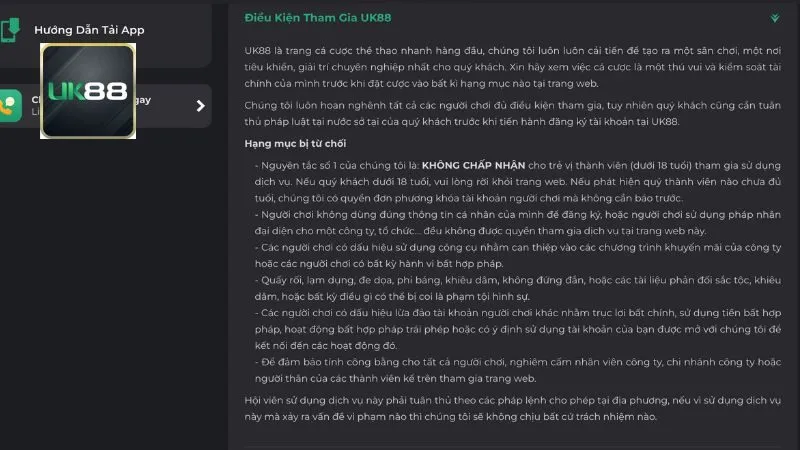The image size is (800, 450).
Task: Open the live chat sidebar card
Action: 120,106
